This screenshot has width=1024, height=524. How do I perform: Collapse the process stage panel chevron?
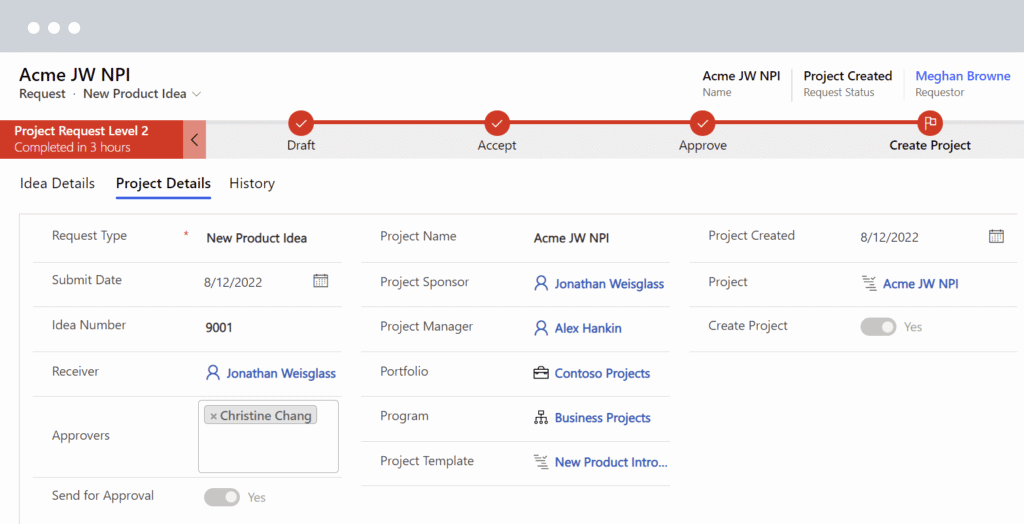click(x=195, y=140)
